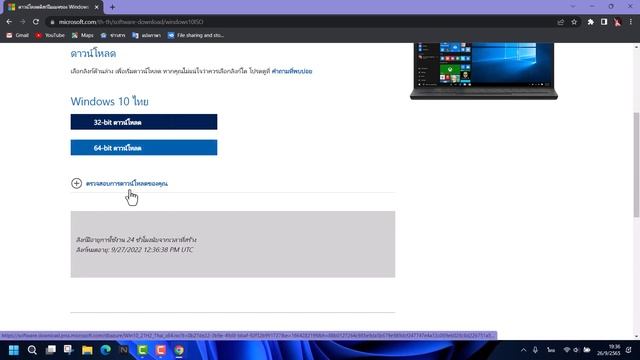This screenshot has height=360, width=640.
Task: Open the bookmark right after Maps
Action: (113, 36)
